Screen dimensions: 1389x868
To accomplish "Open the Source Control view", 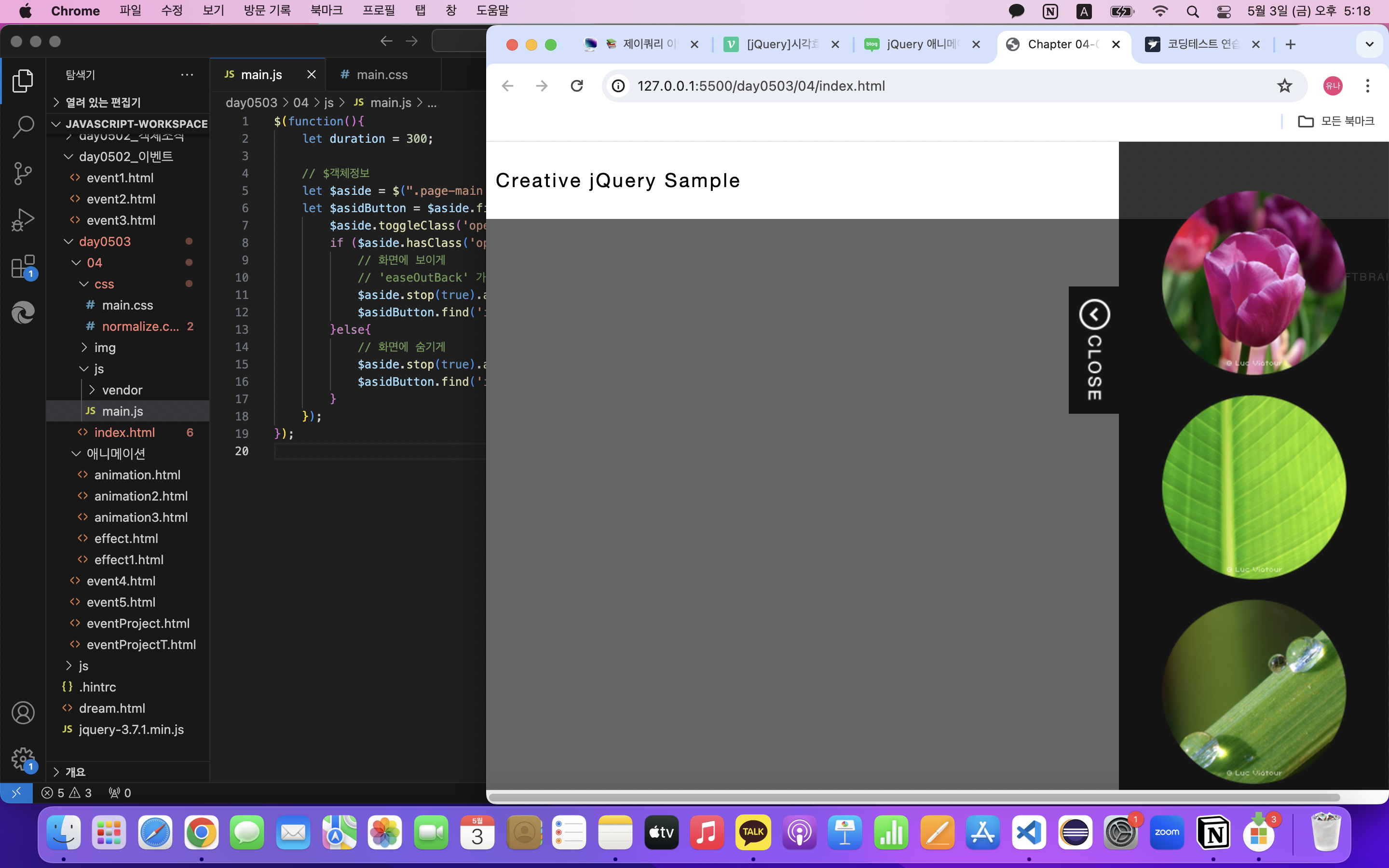I will tap(23, 174).
